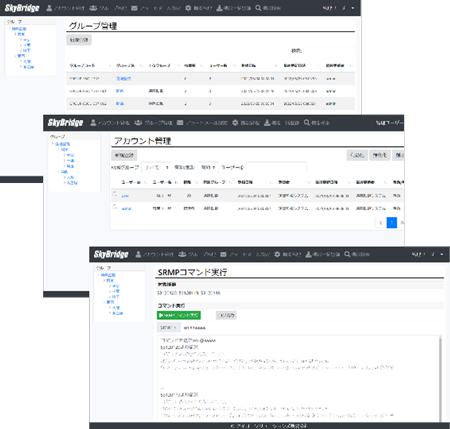Viewport: 450px width, 429px height.
Task: Open user menu caret in bottom window navbar
Action: click(x=442, y=254)
